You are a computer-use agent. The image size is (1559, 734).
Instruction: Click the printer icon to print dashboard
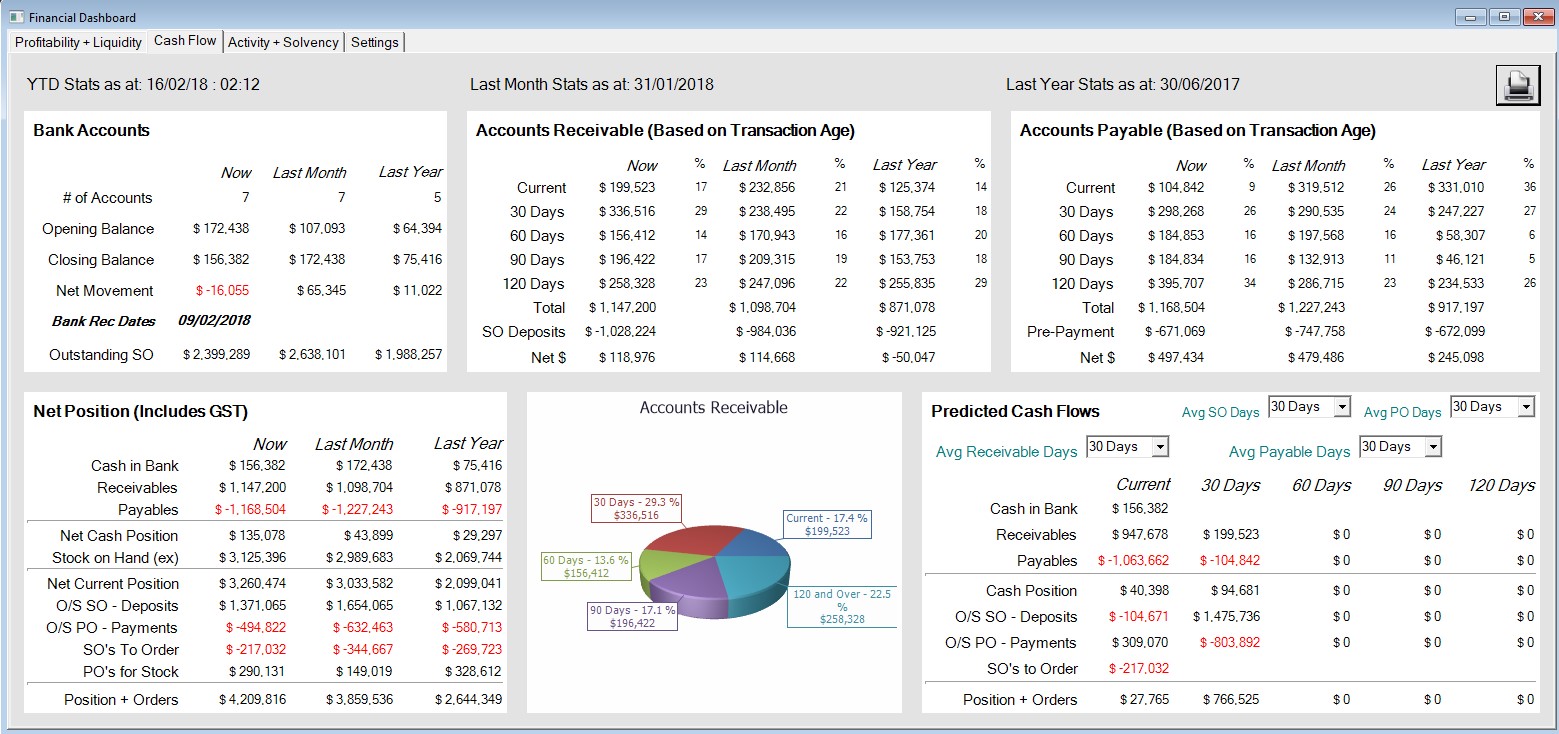(1517, 85)
